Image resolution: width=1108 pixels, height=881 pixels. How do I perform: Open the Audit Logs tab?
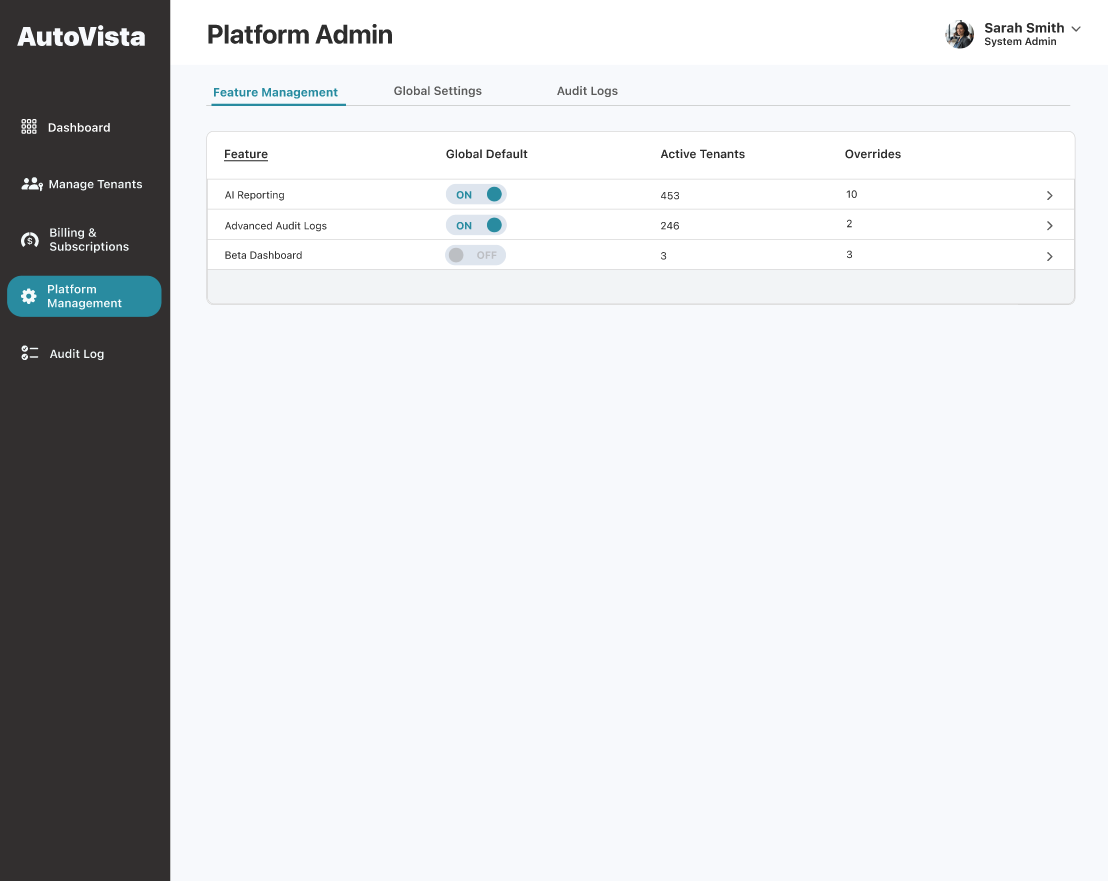pyautogui.click(x=587, y=91)
